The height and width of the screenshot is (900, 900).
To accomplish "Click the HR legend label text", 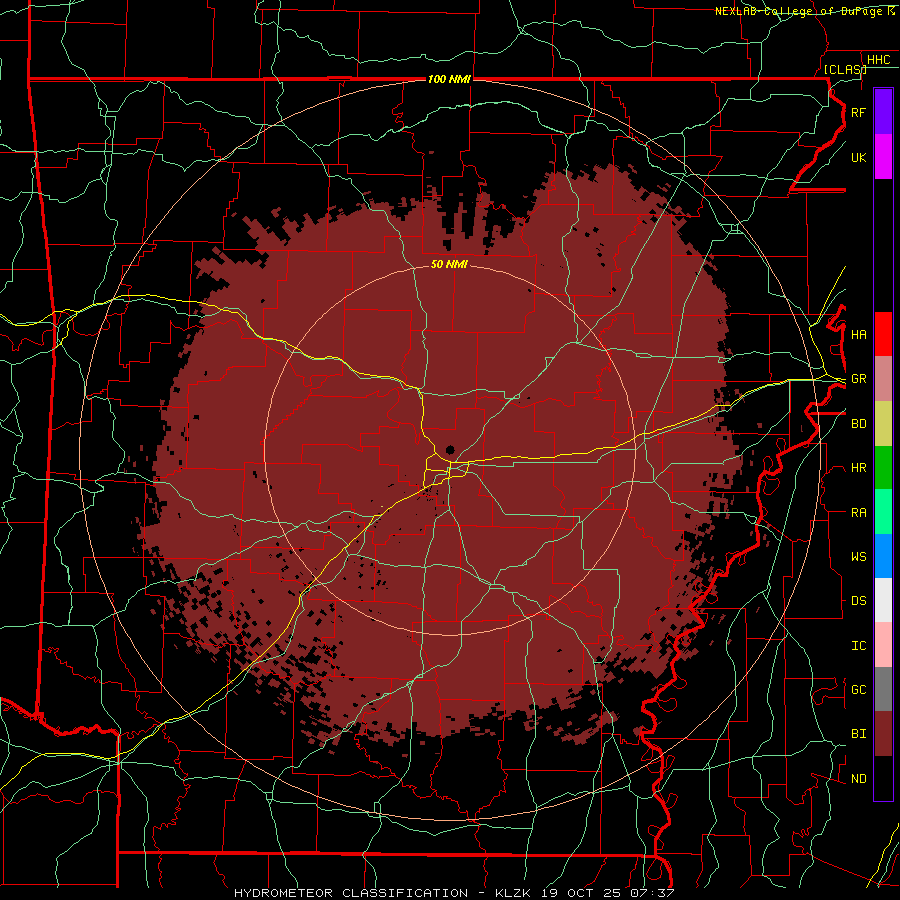I will click(x=858, y=468).
